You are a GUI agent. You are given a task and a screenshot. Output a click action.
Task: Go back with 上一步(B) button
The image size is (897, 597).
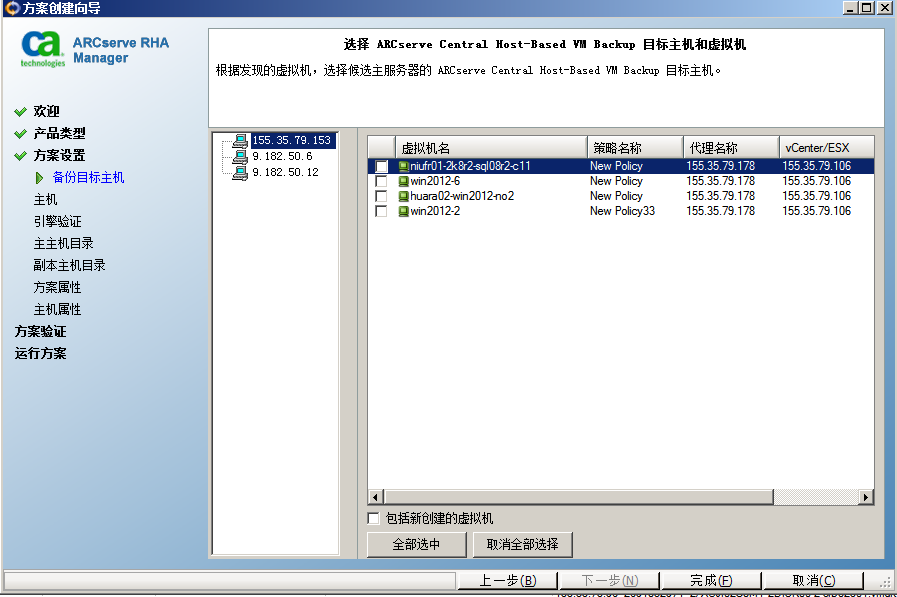[x=507, y=580]
